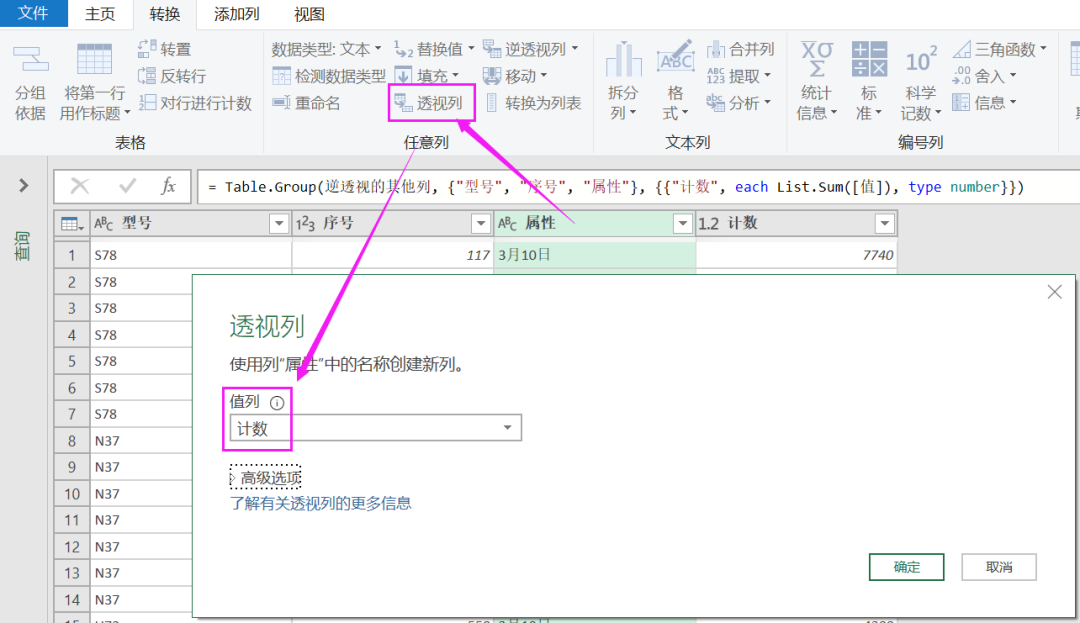
Task: Select S78 cell in row 1
Action: 191,255
